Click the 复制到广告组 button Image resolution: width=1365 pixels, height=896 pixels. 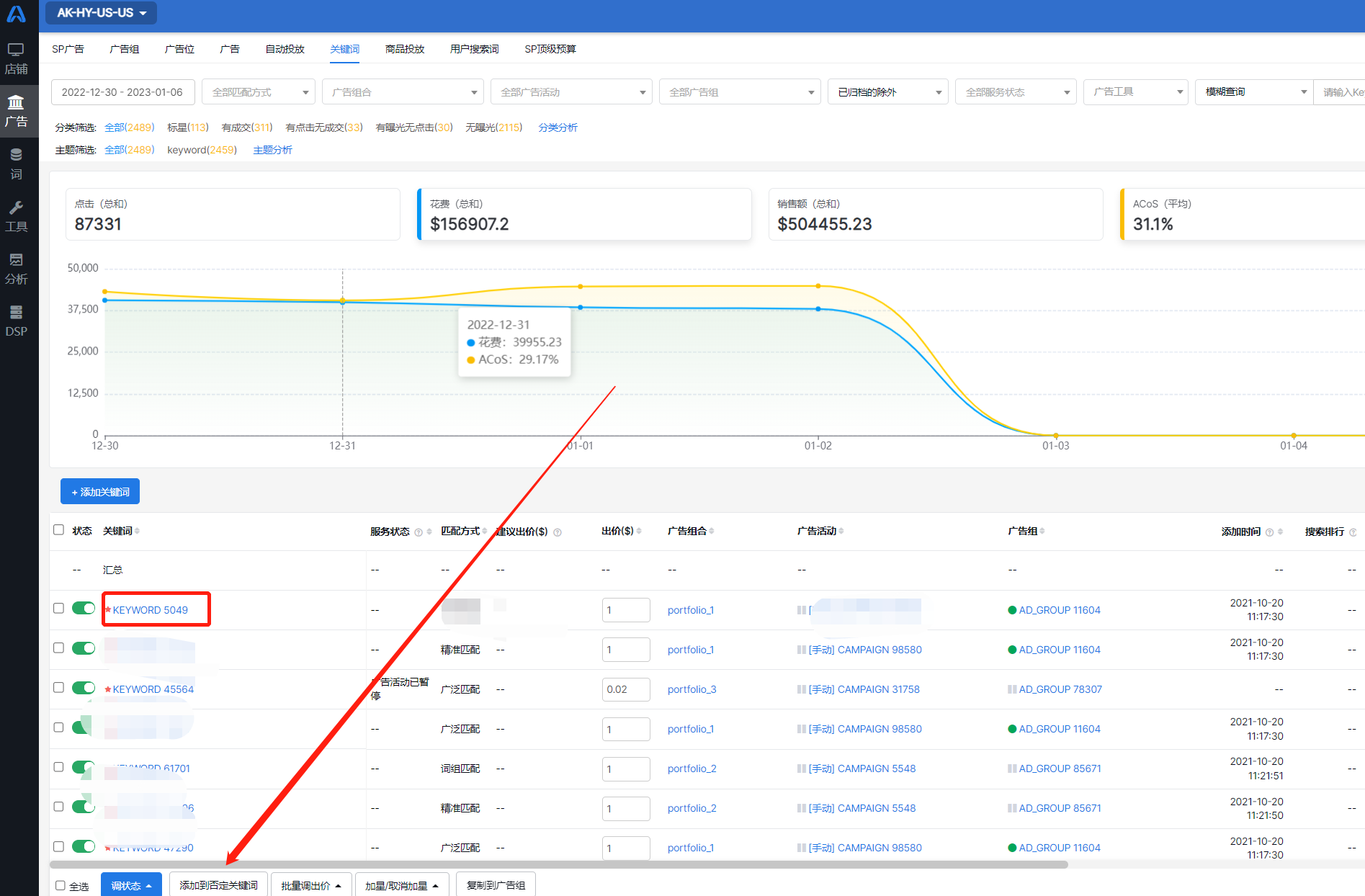pyautogui.click(x=496, y=885)
